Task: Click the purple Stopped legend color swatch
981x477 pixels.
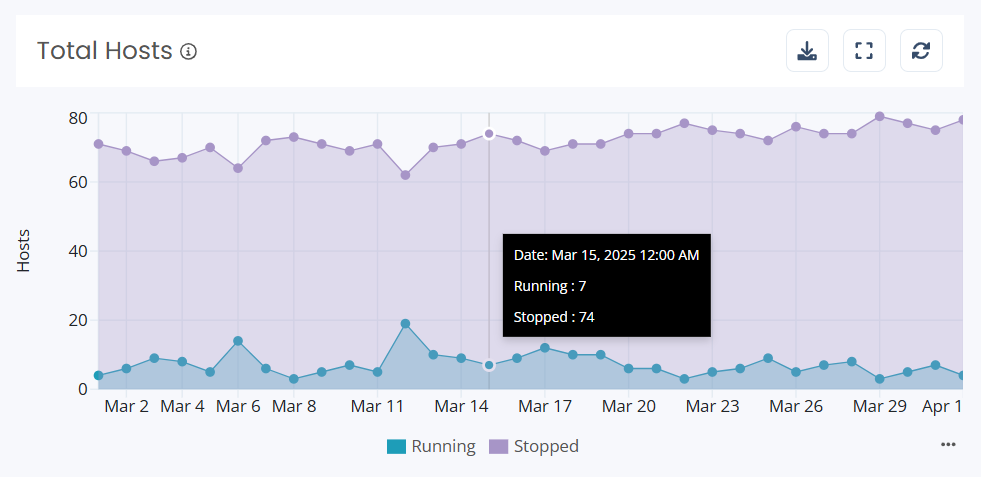Action: (498, 446)
